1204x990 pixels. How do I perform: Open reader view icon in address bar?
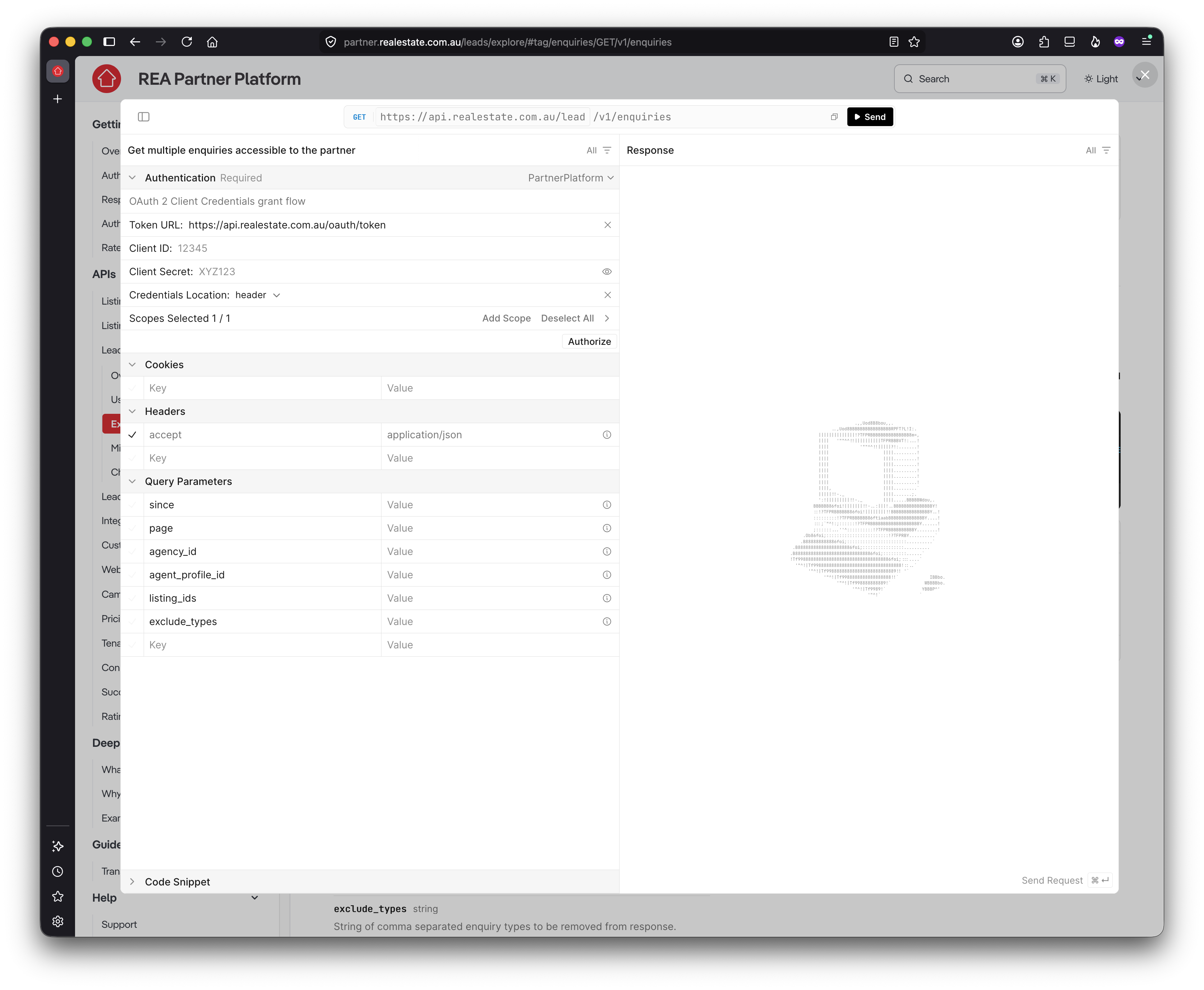coord(893,42)
